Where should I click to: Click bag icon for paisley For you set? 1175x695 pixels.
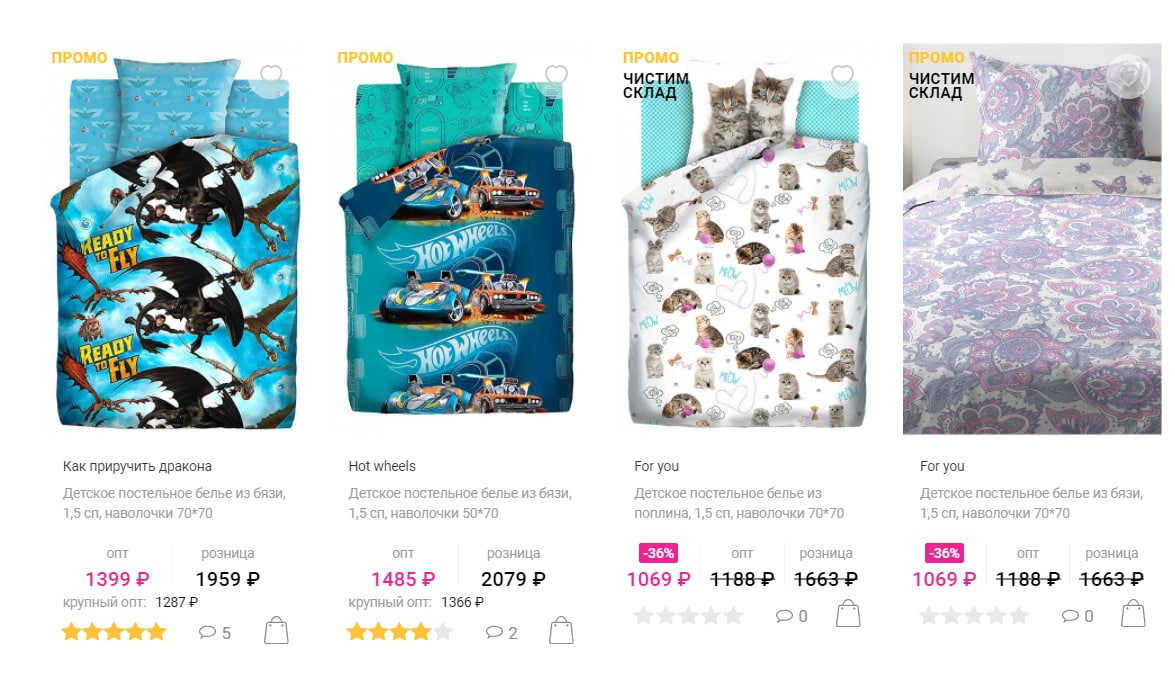[x=1133, y=613]
